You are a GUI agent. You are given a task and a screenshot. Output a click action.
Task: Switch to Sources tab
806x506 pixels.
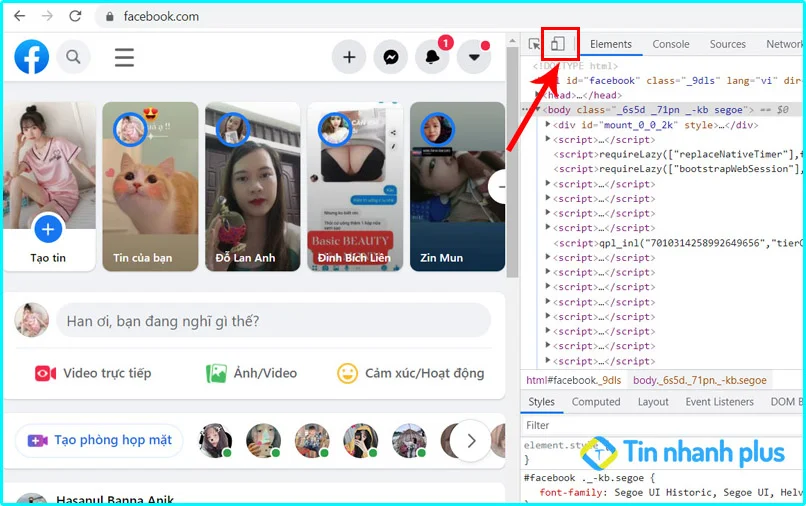click(x=727, y=44)
